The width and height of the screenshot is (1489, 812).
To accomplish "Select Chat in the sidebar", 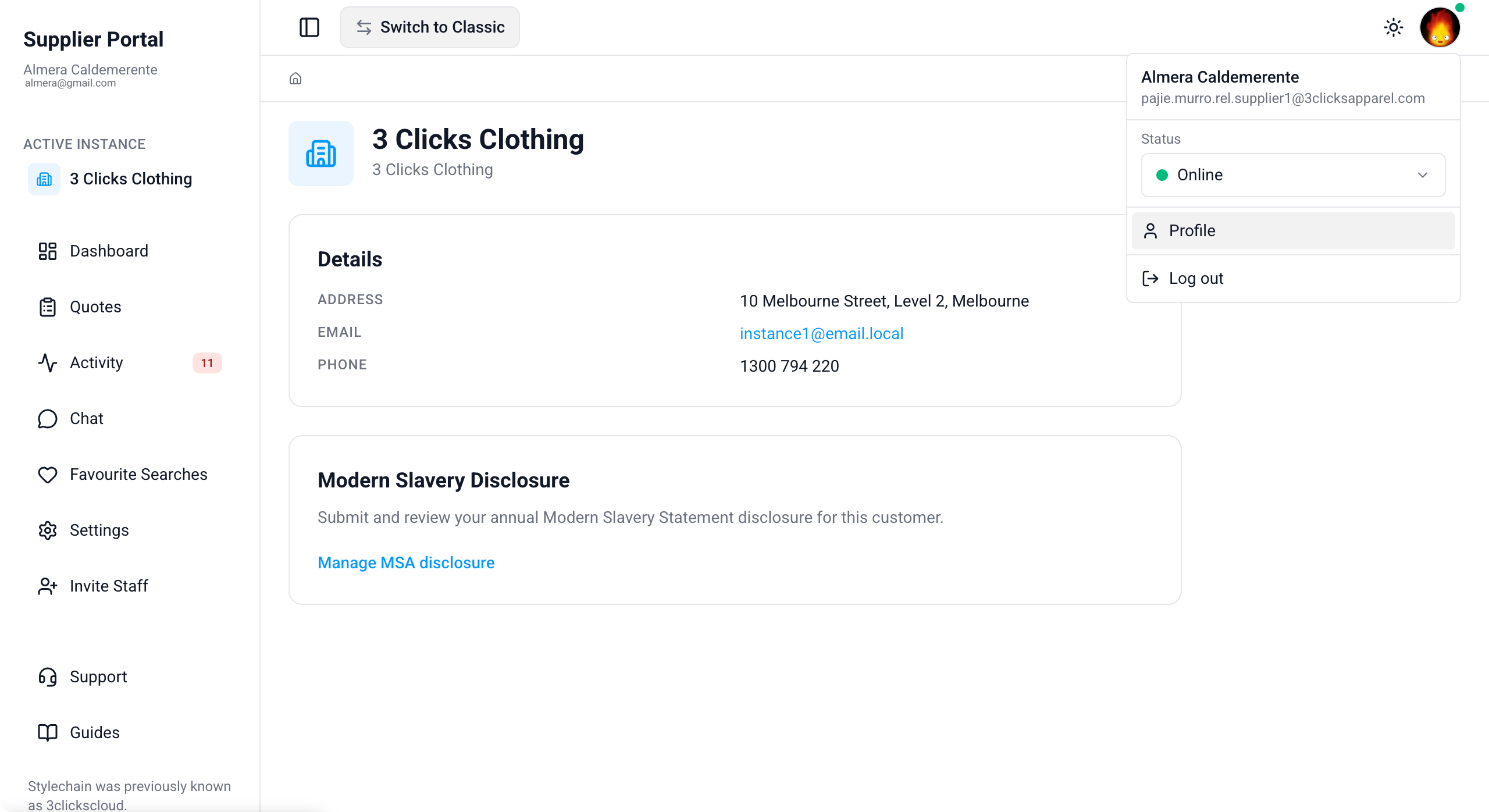I will pyautogui.click(x=130, y=419).
